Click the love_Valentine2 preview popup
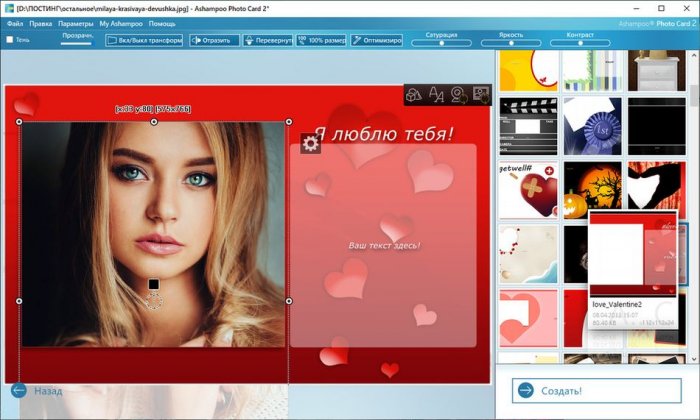Image resolution: width=700 pixels, height=420 pixels. (633, 270)
